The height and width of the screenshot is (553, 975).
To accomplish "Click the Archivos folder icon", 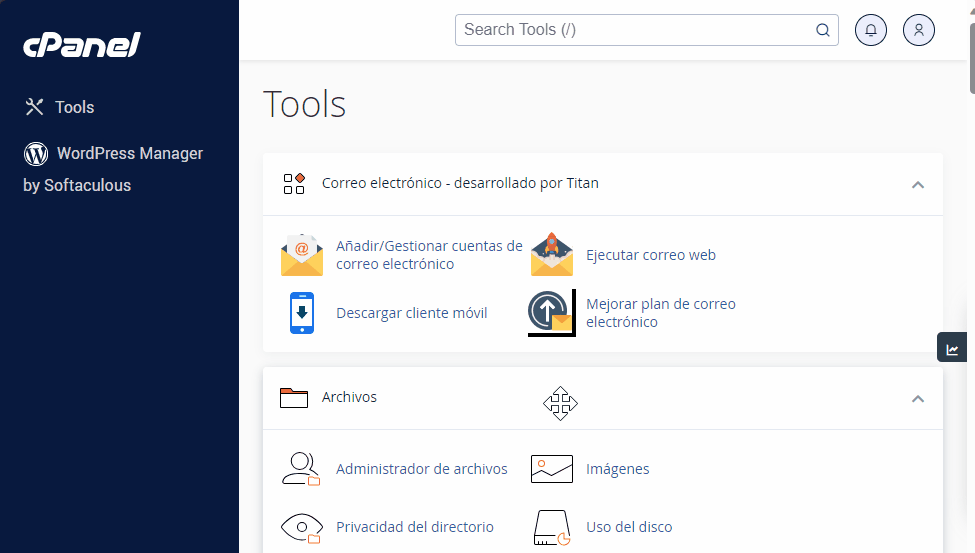I will click(x=294, y=397).
